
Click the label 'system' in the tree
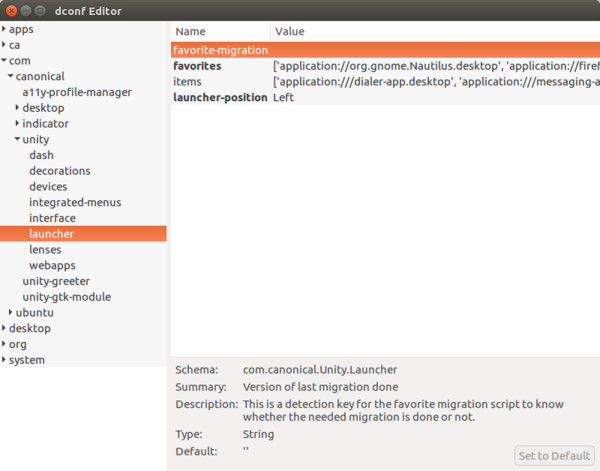pyautogui.click(x=27, y=360)
